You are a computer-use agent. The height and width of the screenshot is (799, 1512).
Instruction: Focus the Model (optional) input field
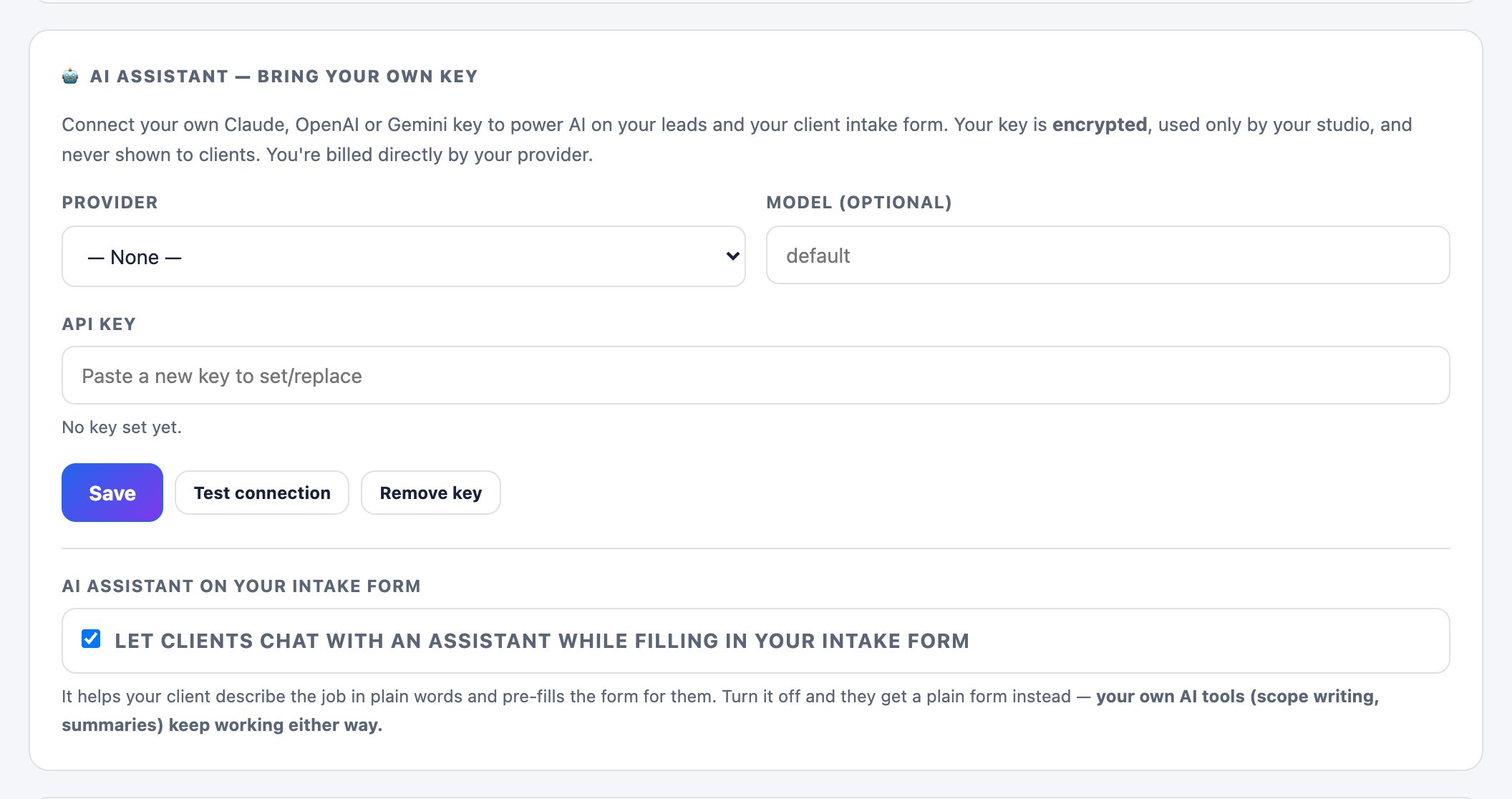point(1108,256)
